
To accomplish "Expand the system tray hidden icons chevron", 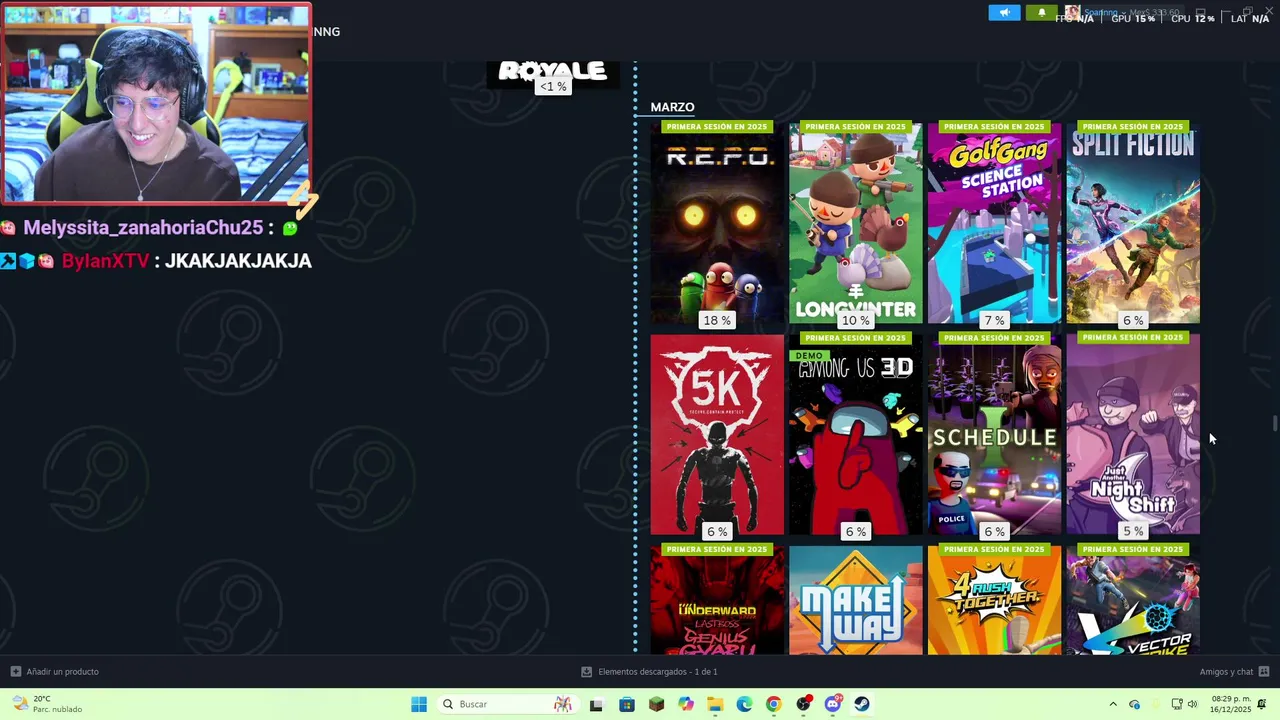I will tap(1113, 704).
